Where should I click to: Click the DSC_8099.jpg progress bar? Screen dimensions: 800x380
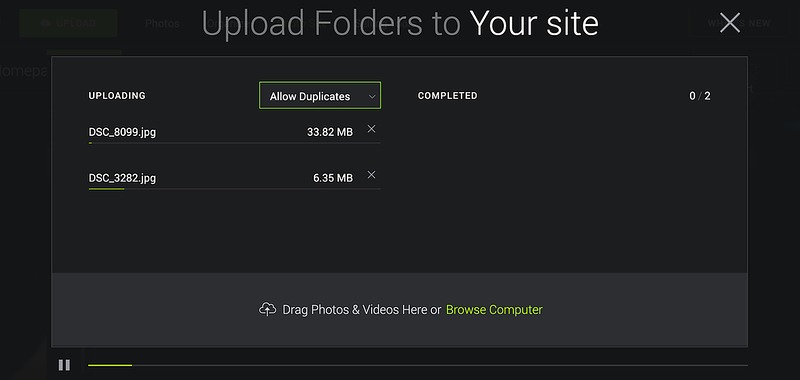pyautogui.click(x=234, y=143)
